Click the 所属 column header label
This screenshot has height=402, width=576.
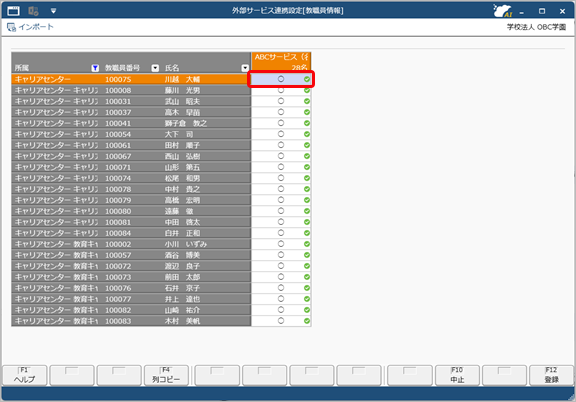point(22,68)
